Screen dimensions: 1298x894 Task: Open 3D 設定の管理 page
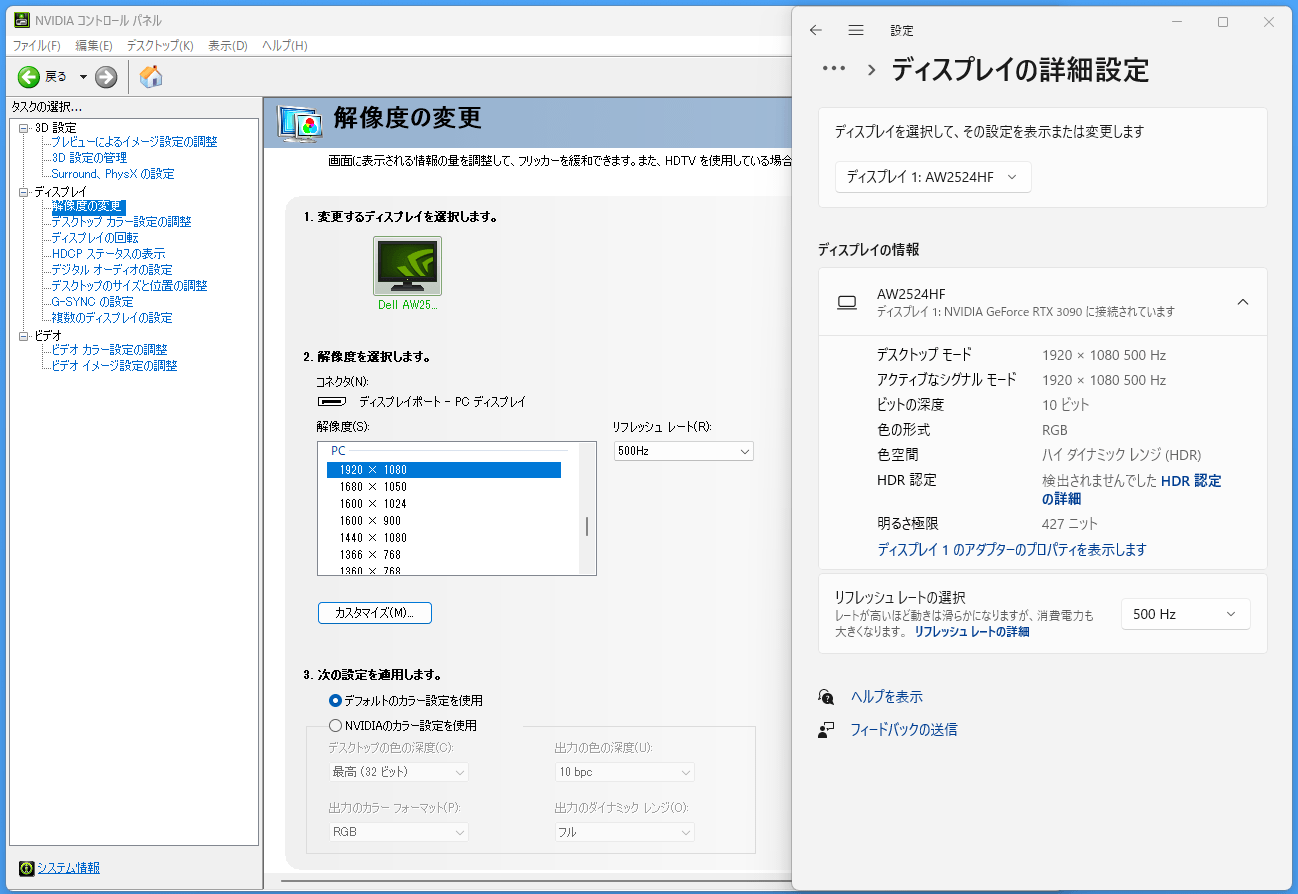(89, 158)
